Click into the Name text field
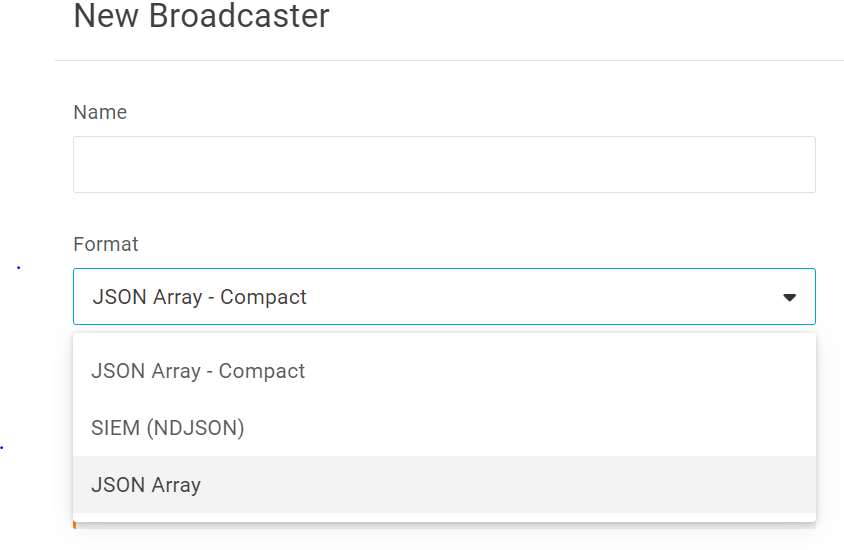Image resolution: width=844 pixels, height=550 pixels. [x=444, y=165]
